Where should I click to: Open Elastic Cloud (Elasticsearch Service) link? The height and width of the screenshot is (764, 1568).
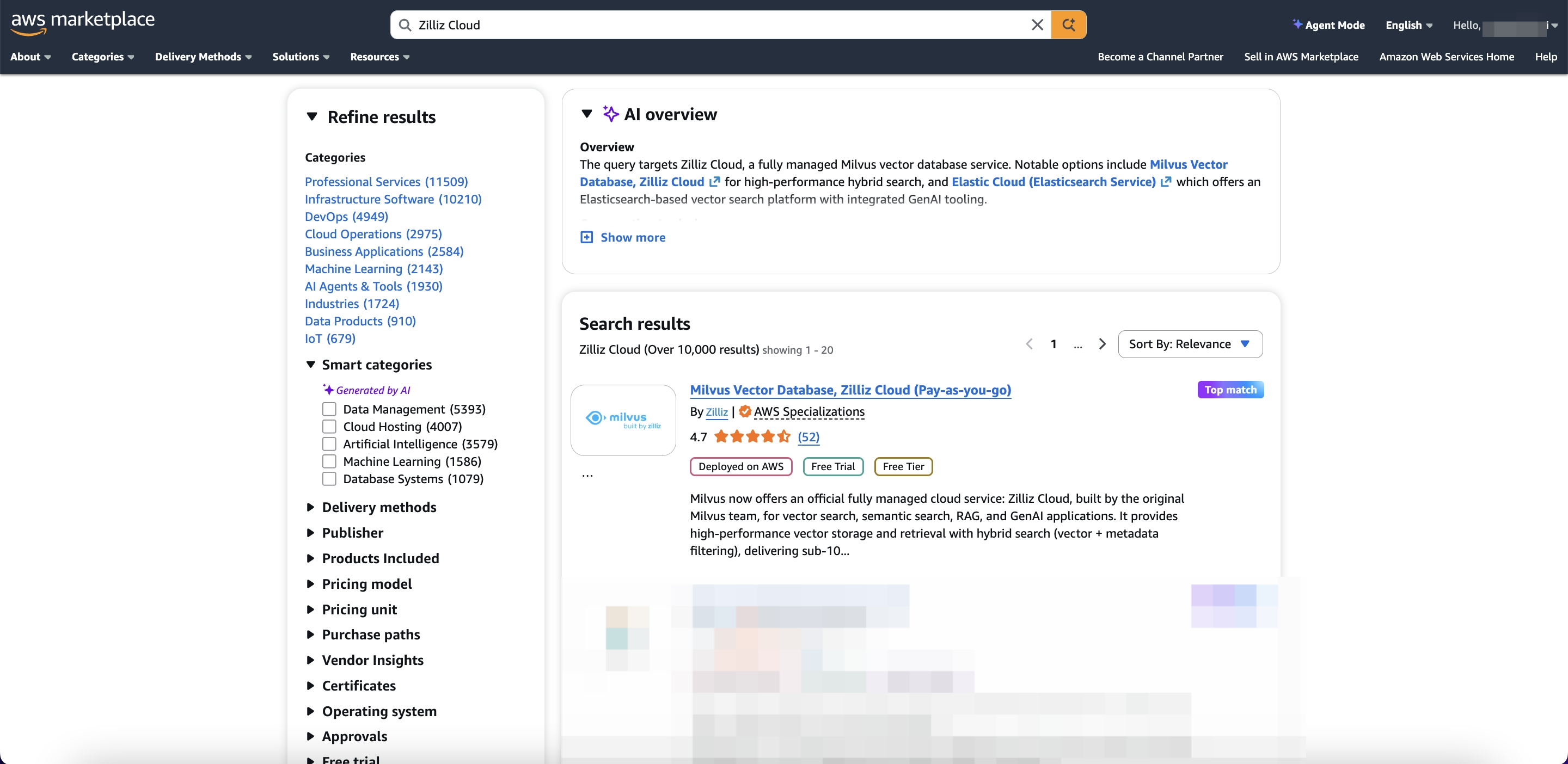click(x=1053, y=182)
